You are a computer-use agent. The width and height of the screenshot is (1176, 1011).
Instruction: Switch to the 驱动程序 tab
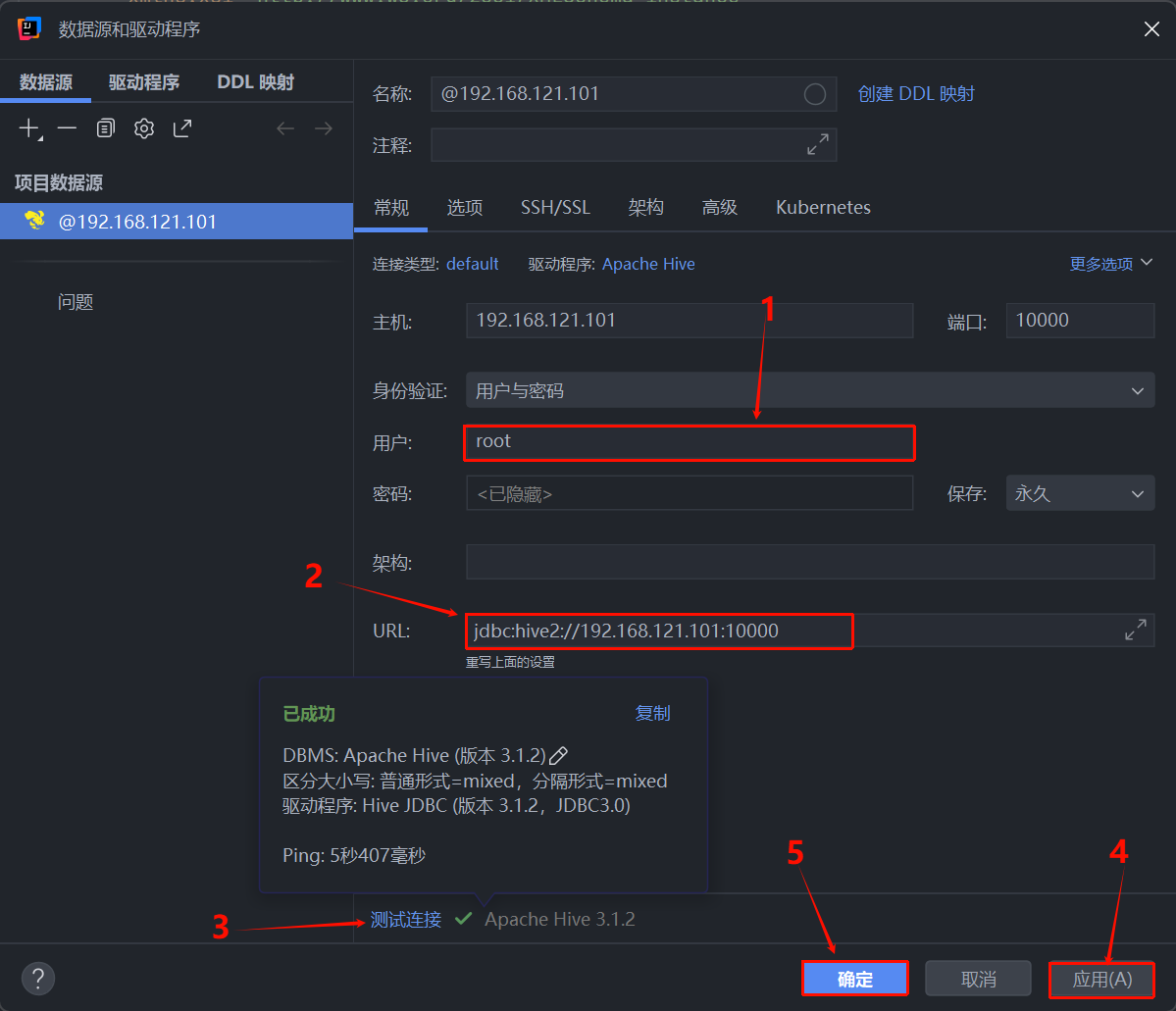(144, 82)
